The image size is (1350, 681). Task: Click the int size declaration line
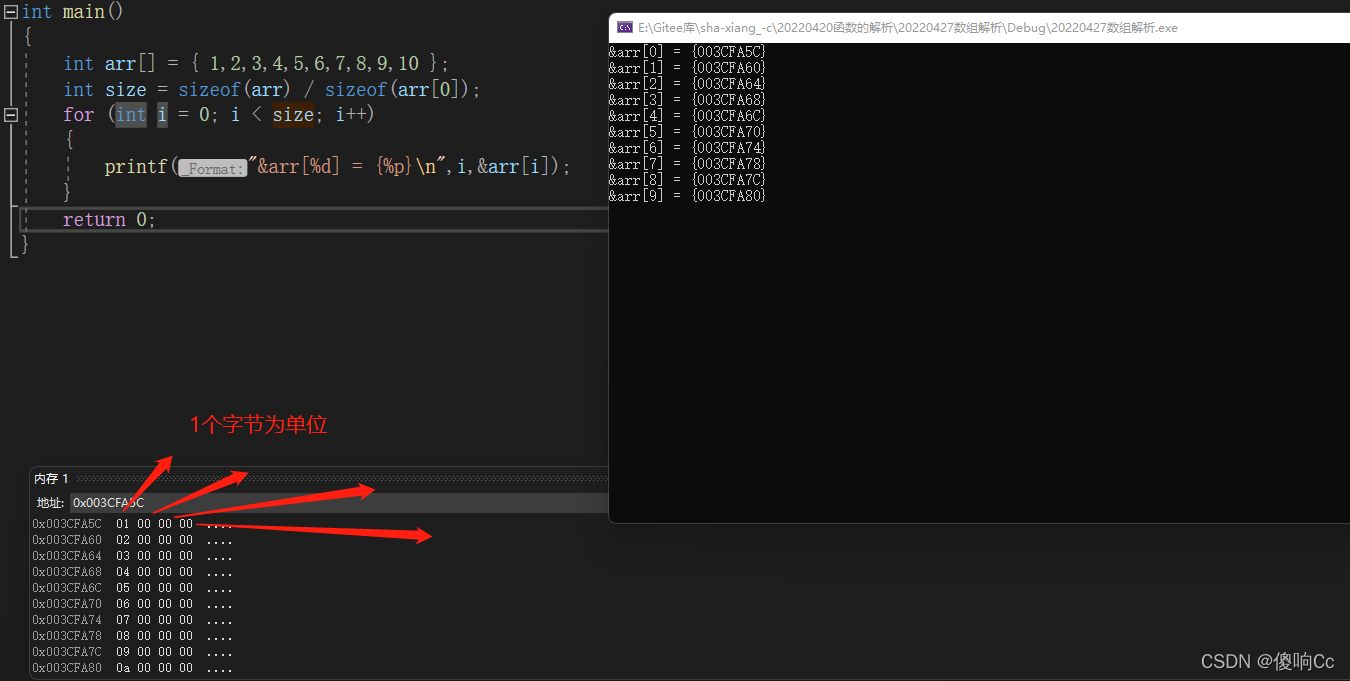pyautogui.click(x=272, y=90)
